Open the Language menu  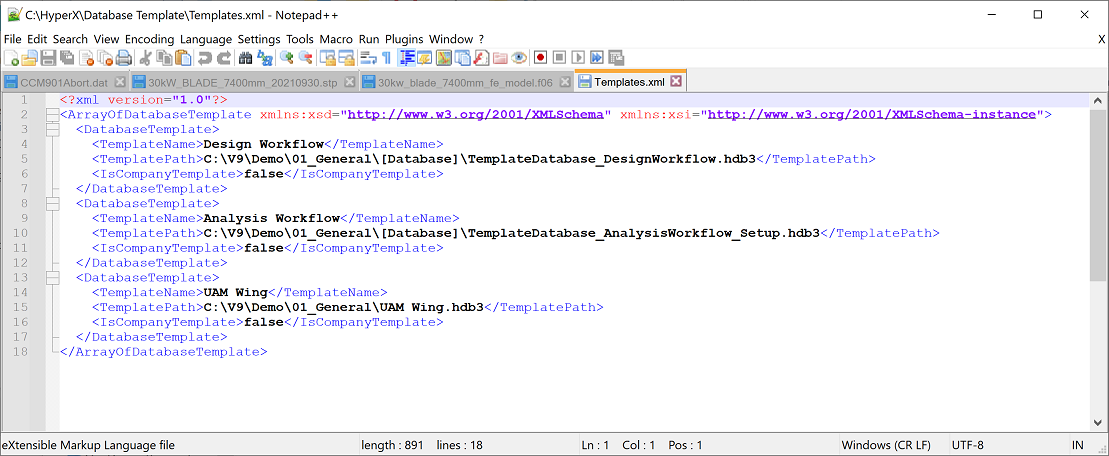[205, 39]
